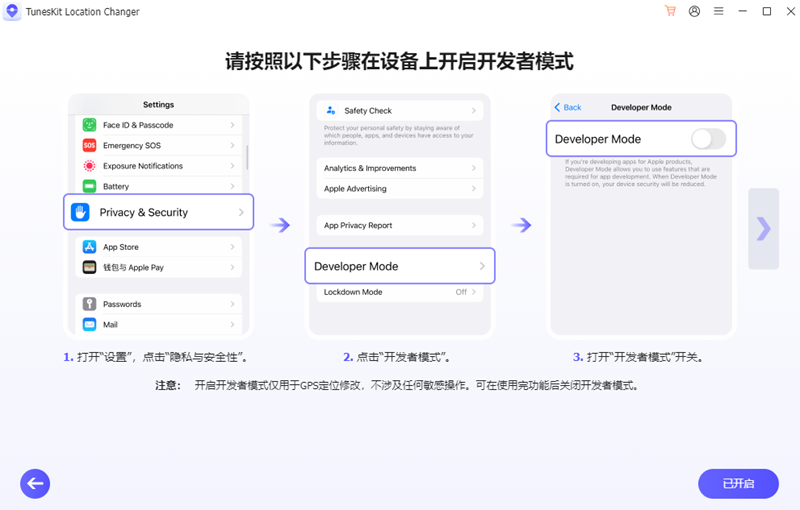
Task: Click Apple Advertising chevron
Action: click(473, 189)
